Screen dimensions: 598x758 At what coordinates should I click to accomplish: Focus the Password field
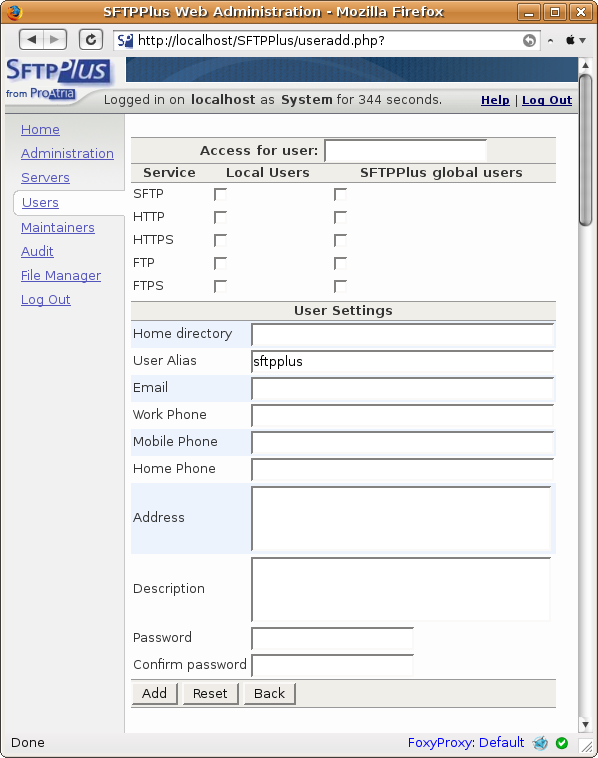(x=333, y=638)
